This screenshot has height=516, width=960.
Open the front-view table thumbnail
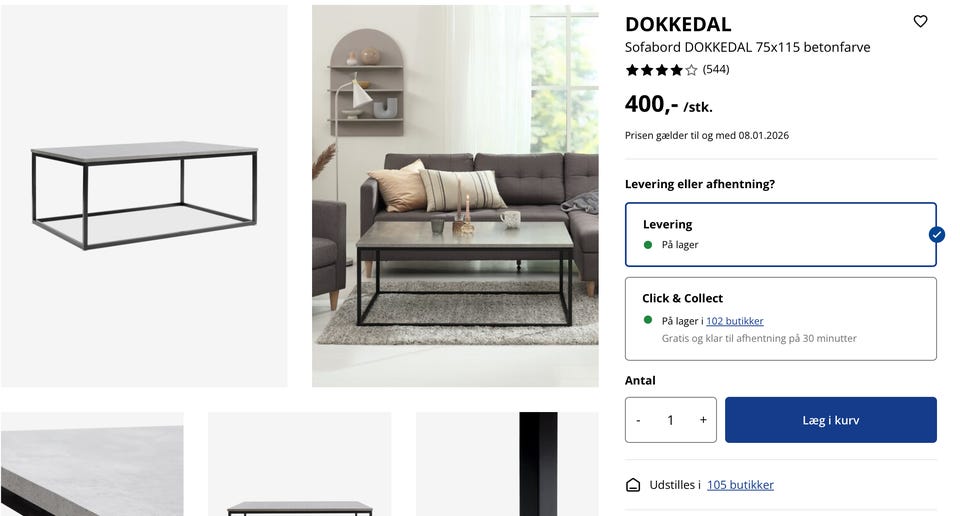tap(299, 464)
